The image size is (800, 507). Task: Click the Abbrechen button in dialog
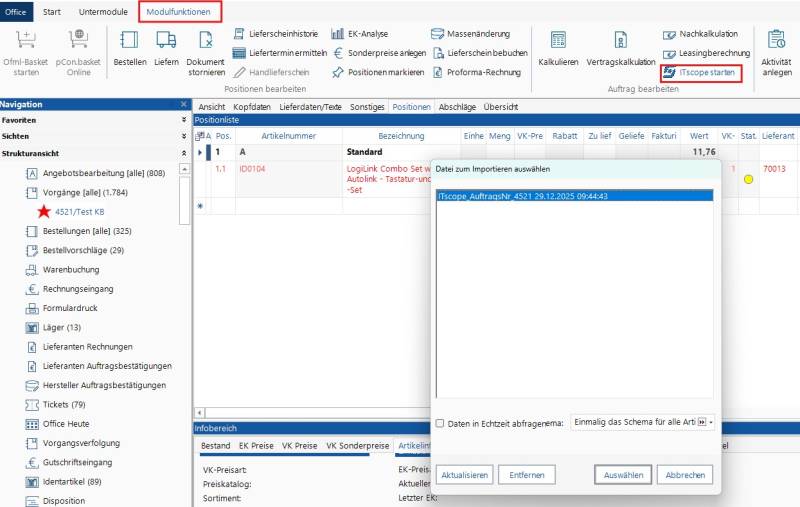click(x=685, y=475)
